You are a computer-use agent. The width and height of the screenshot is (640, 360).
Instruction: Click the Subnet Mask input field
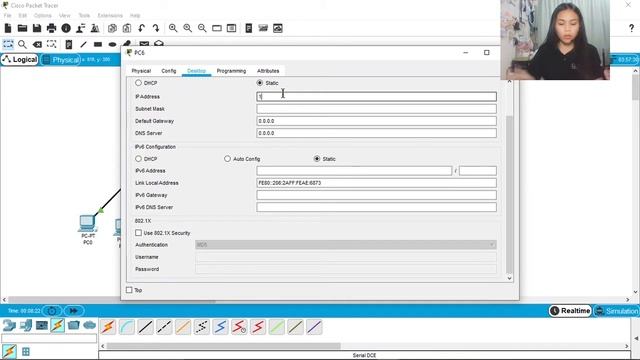(x=376, y=109)
